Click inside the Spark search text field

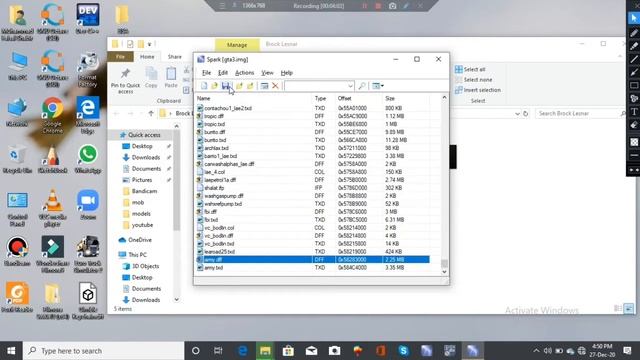point(316,86)
